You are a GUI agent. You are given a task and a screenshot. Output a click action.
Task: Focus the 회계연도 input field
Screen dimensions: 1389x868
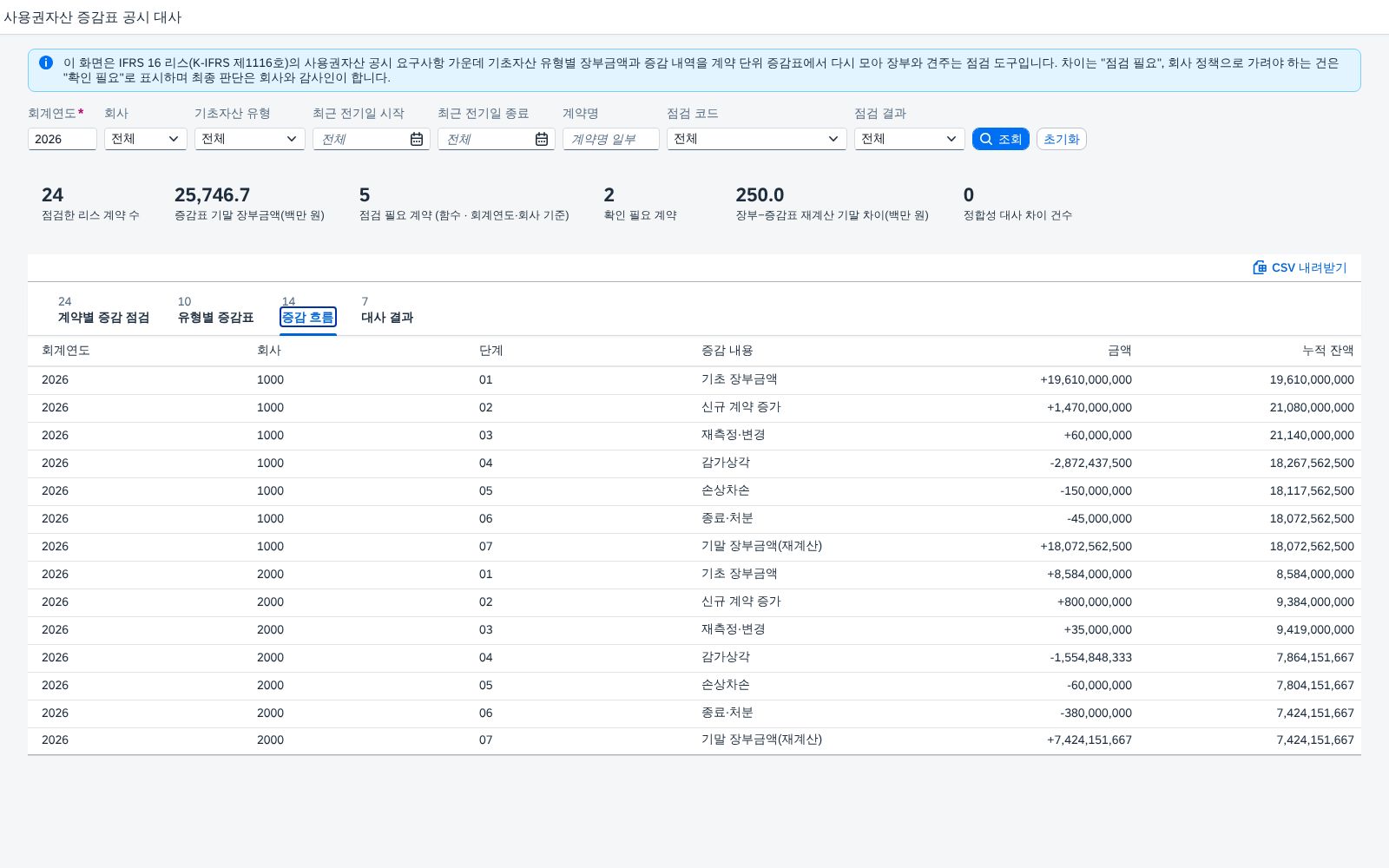tap(63, 139)
